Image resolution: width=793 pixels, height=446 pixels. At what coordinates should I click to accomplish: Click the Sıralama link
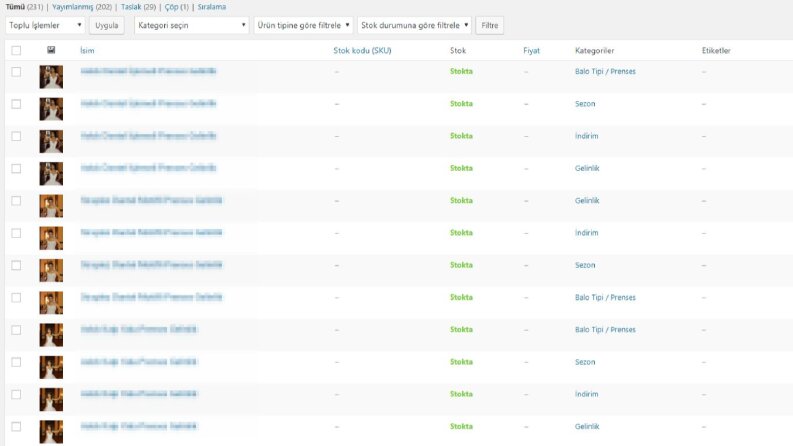click(x=212, y=7)
